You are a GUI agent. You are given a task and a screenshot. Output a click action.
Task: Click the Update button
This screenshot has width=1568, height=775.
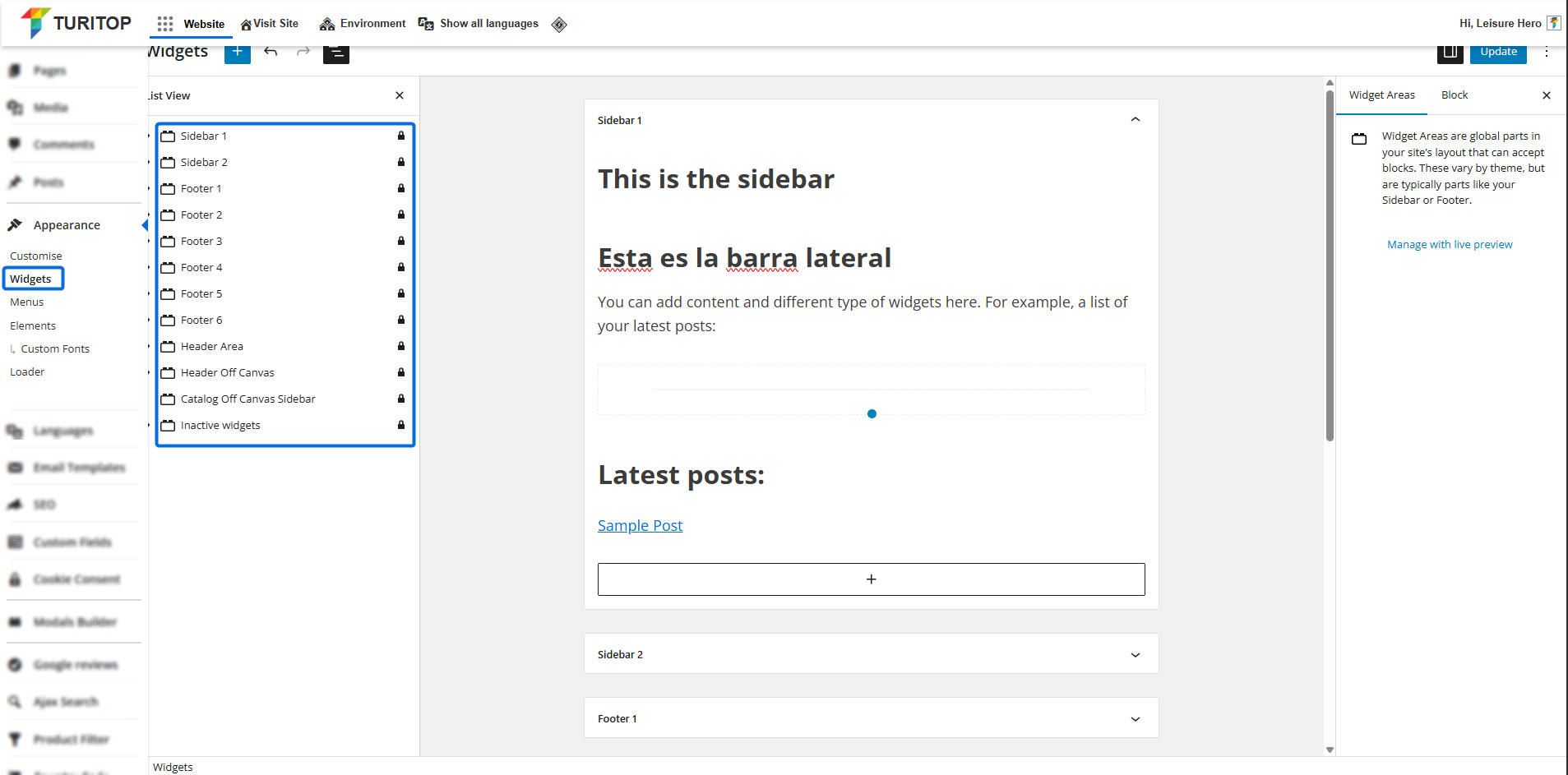(x=1498, y=52)
